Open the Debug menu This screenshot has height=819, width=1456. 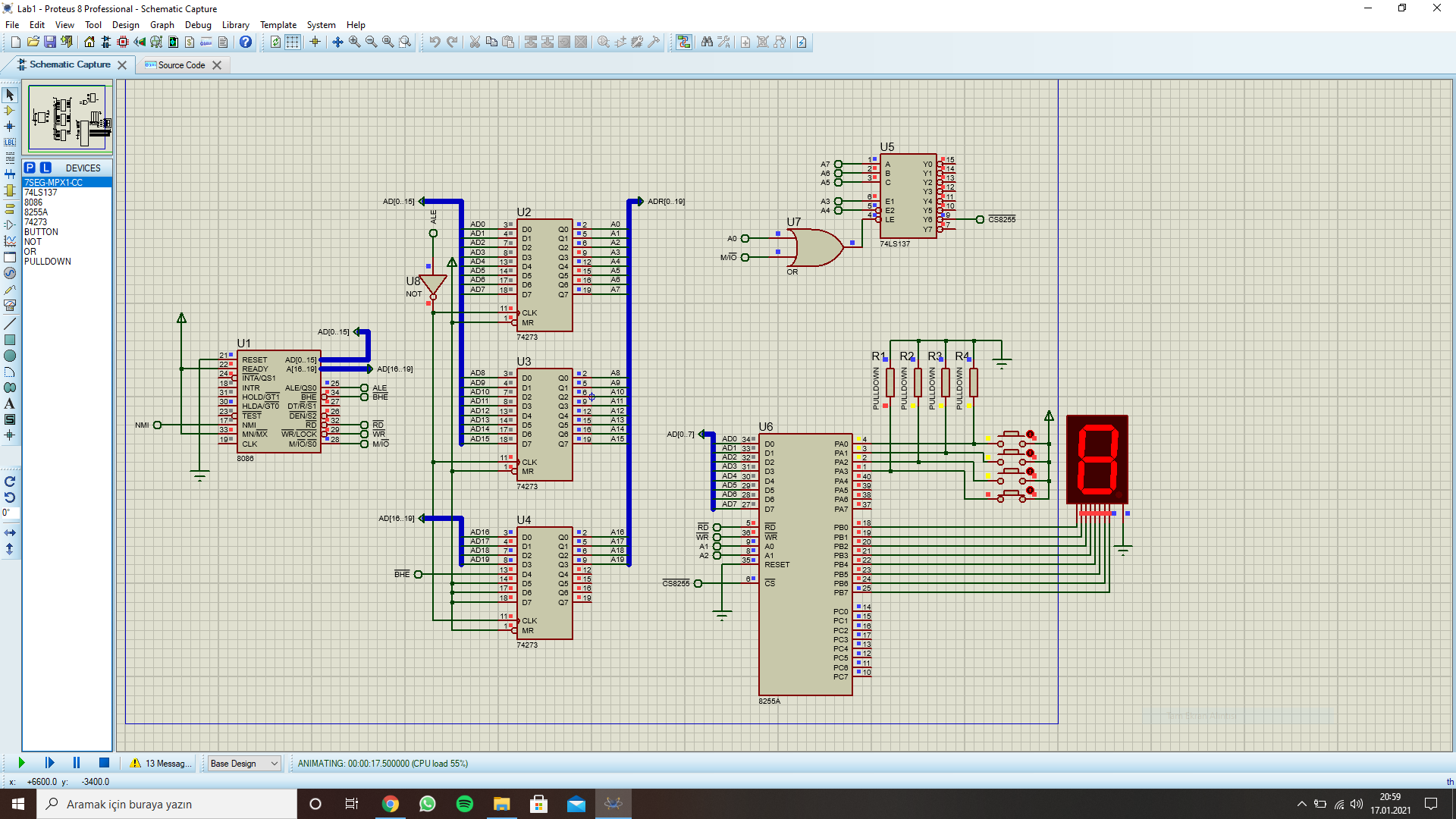coord(198,25)
